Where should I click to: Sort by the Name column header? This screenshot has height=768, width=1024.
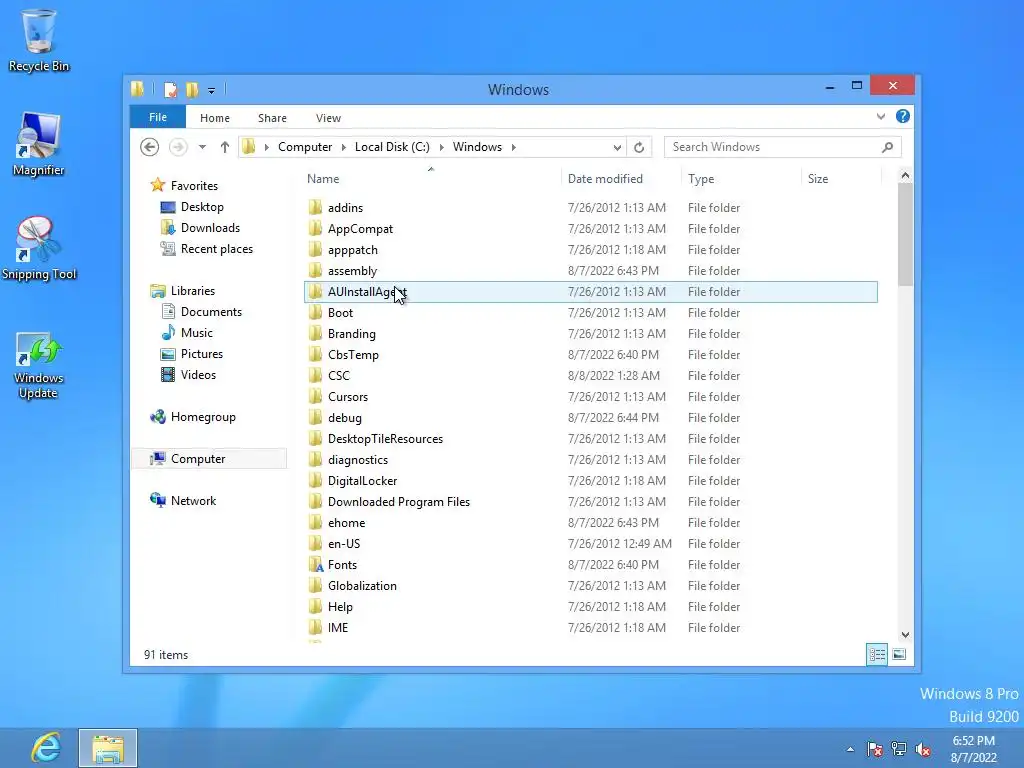(431, 179)
